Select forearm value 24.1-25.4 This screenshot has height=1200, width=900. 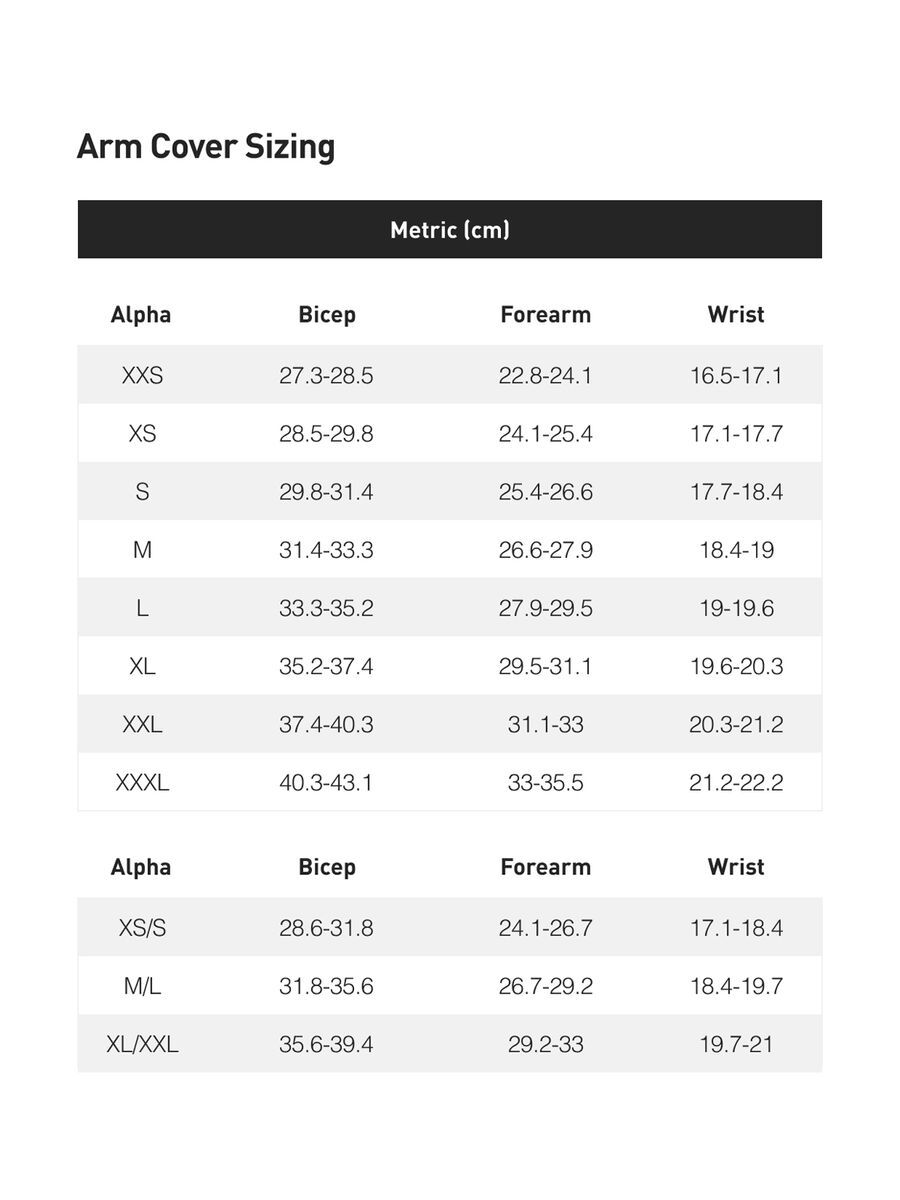click(x=545, y=434)
